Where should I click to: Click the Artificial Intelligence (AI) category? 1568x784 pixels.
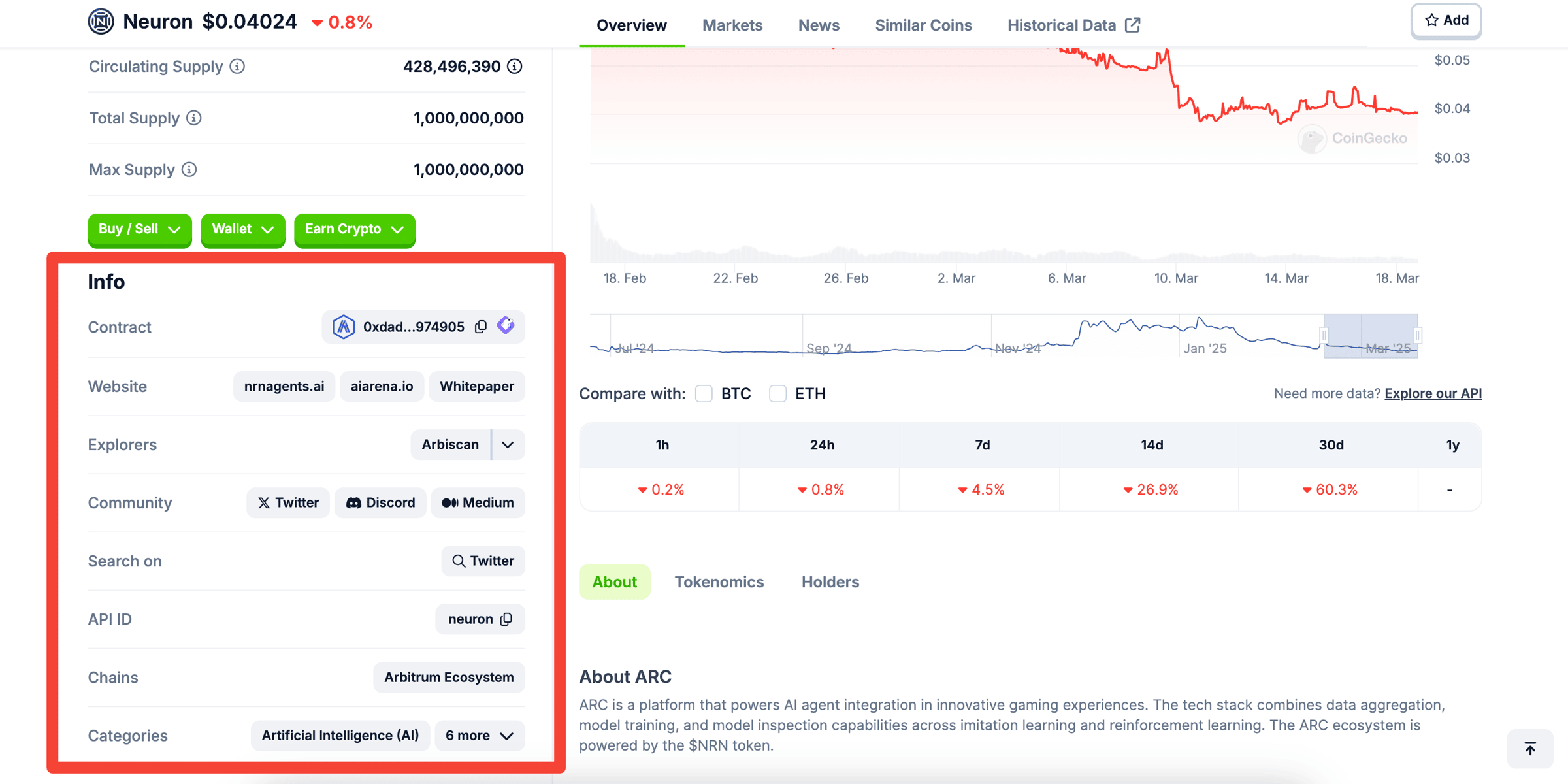point(340,736)
